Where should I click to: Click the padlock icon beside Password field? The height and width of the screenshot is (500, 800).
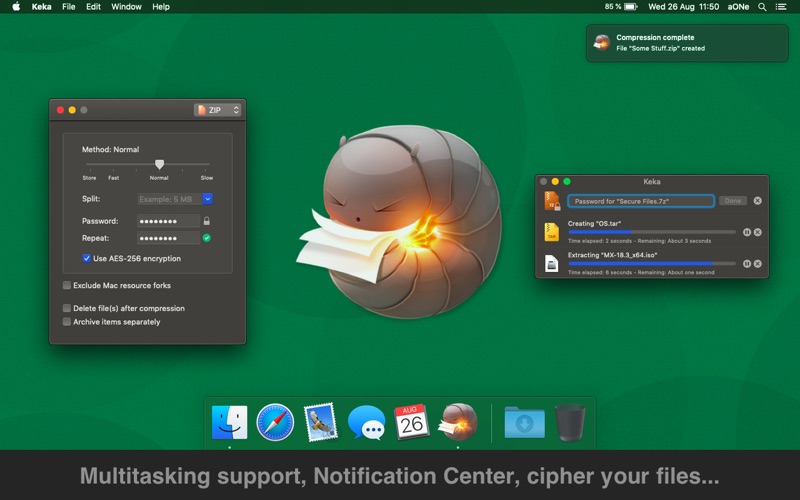point(207,221)
